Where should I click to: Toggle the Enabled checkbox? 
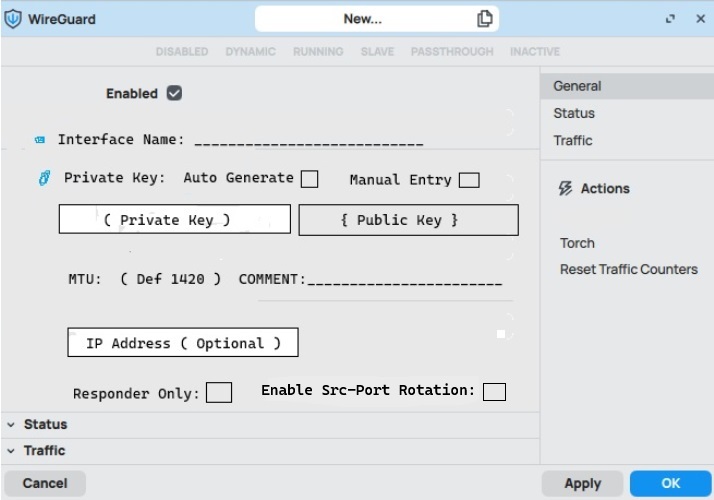pyautogui.click(x=174, y=93)
